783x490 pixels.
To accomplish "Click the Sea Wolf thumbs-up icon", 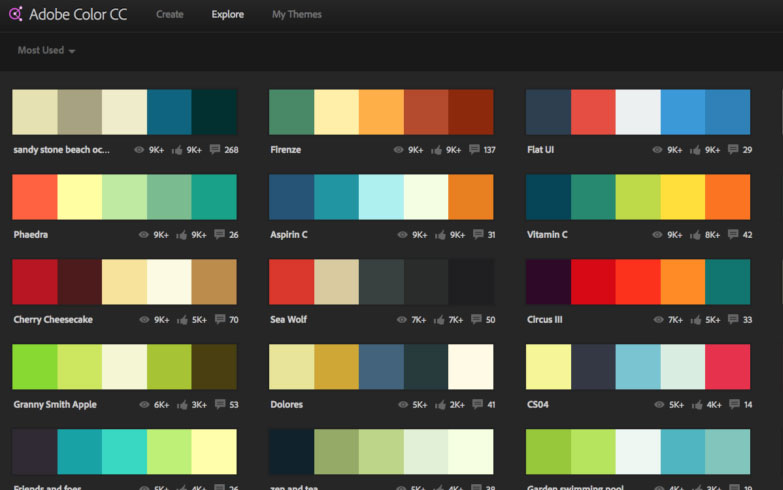I will 439,319.
